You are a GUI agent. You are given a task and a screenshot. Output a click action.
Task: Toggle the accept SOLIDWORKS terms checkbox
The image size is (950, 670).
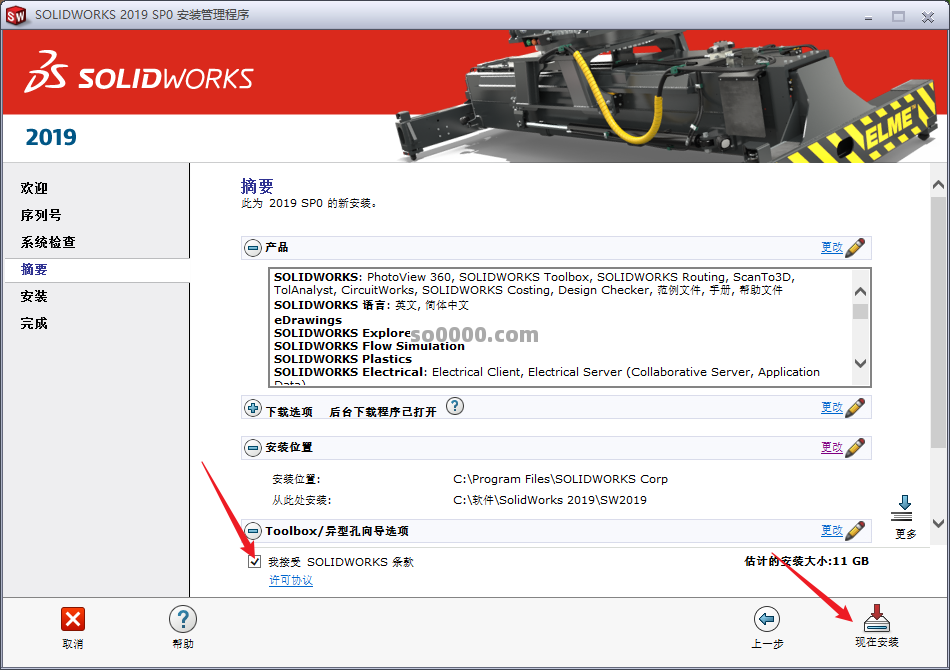click(x=254, y=562)
